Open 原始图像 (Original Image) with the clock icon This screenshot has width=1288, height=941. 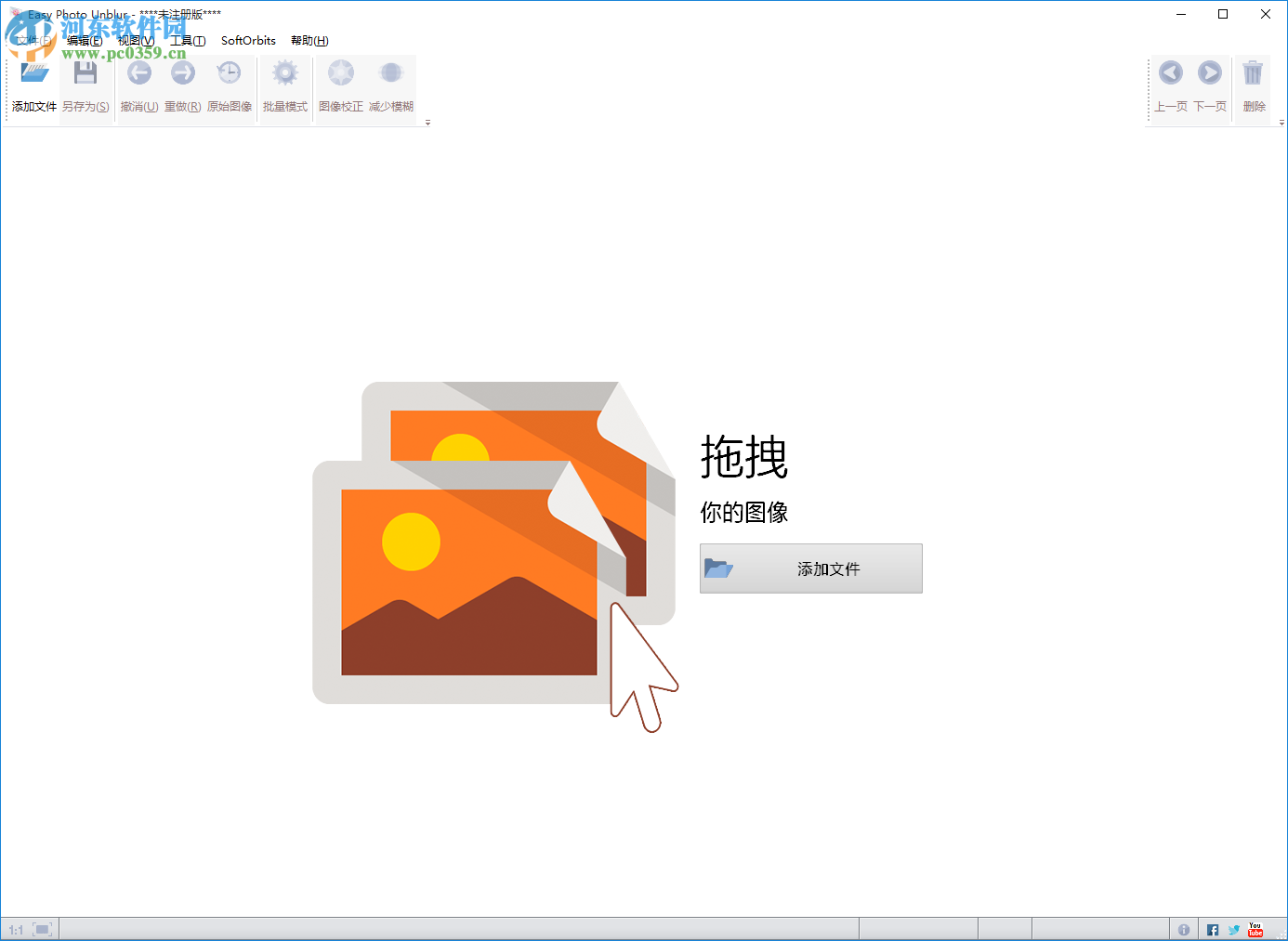(229, 72)
